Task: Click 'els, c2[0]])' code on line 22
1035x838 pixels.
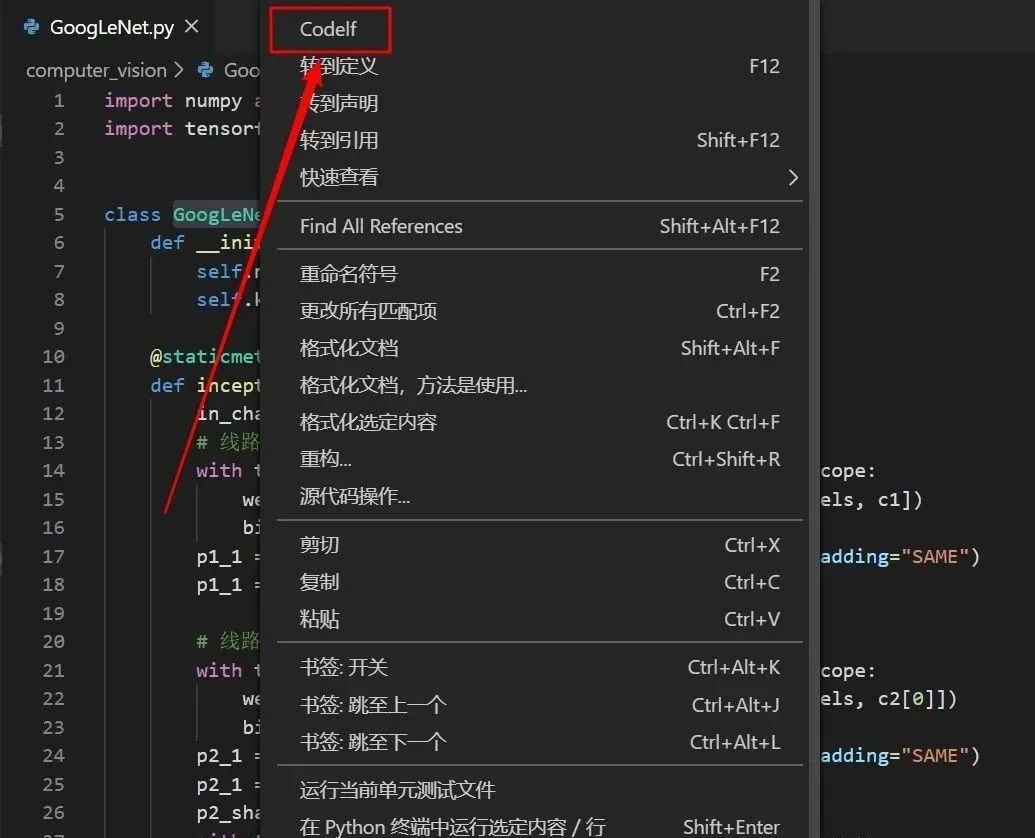Action: pos(888,699)
